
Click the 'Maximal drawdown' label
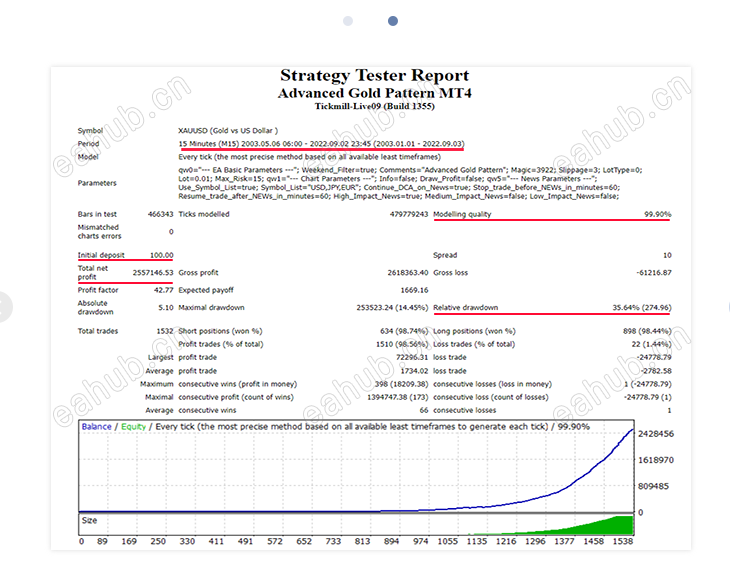(x=211, y=308)
